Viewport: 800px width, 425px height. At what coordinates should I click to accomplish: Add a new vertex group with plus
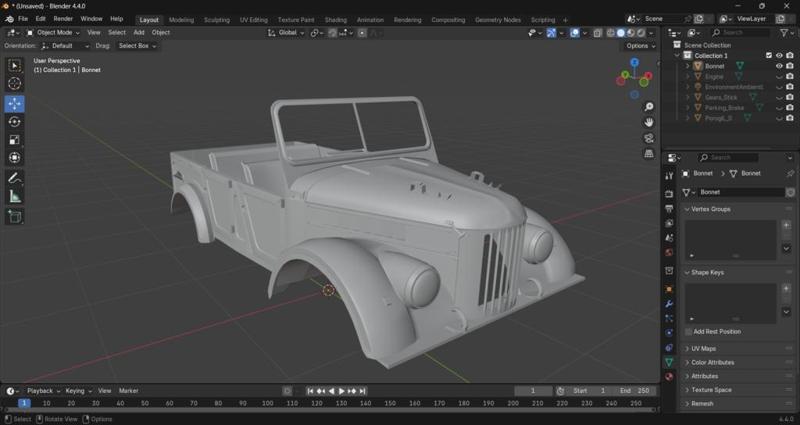786,226
